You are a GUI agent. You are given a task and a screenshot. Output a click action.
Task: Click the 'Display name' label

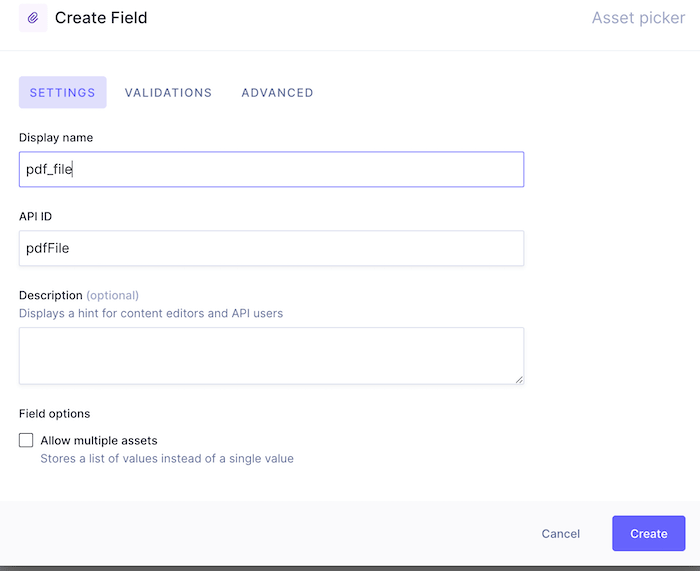[56, 138]
